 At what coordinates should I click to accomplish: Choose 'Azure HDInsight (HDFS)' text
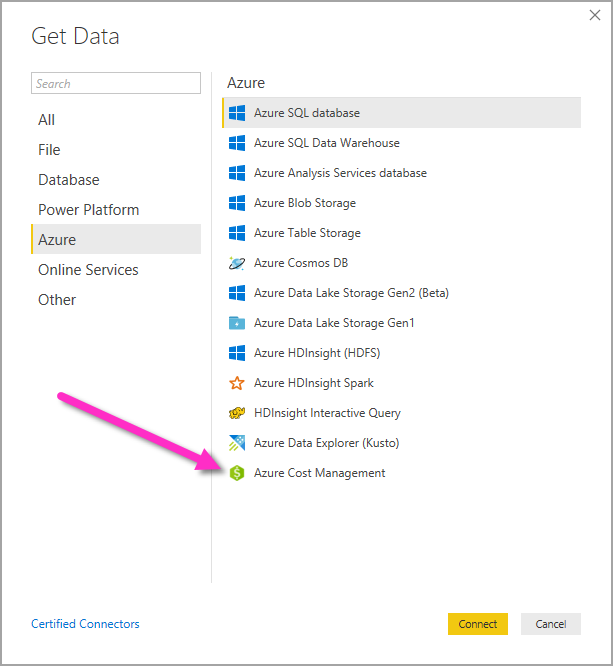click(317, 353)
